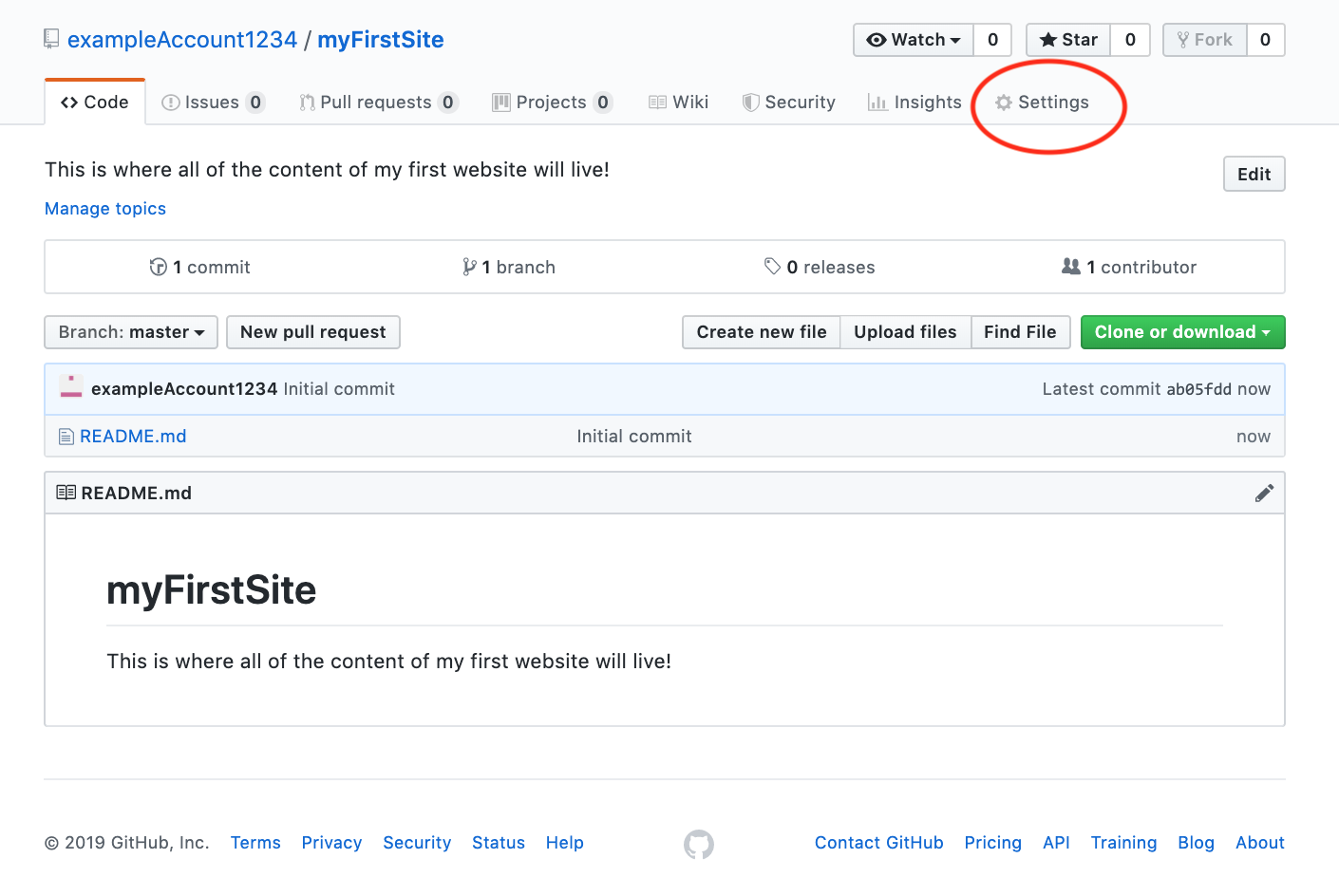Open the Wiki book icon
The height and width of the screenshot is (896, 1339).
[657, 102]
